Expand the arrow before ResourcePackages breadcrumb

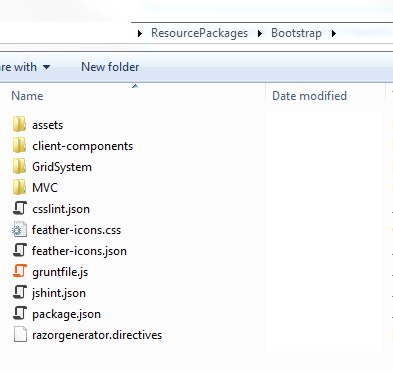140,33
